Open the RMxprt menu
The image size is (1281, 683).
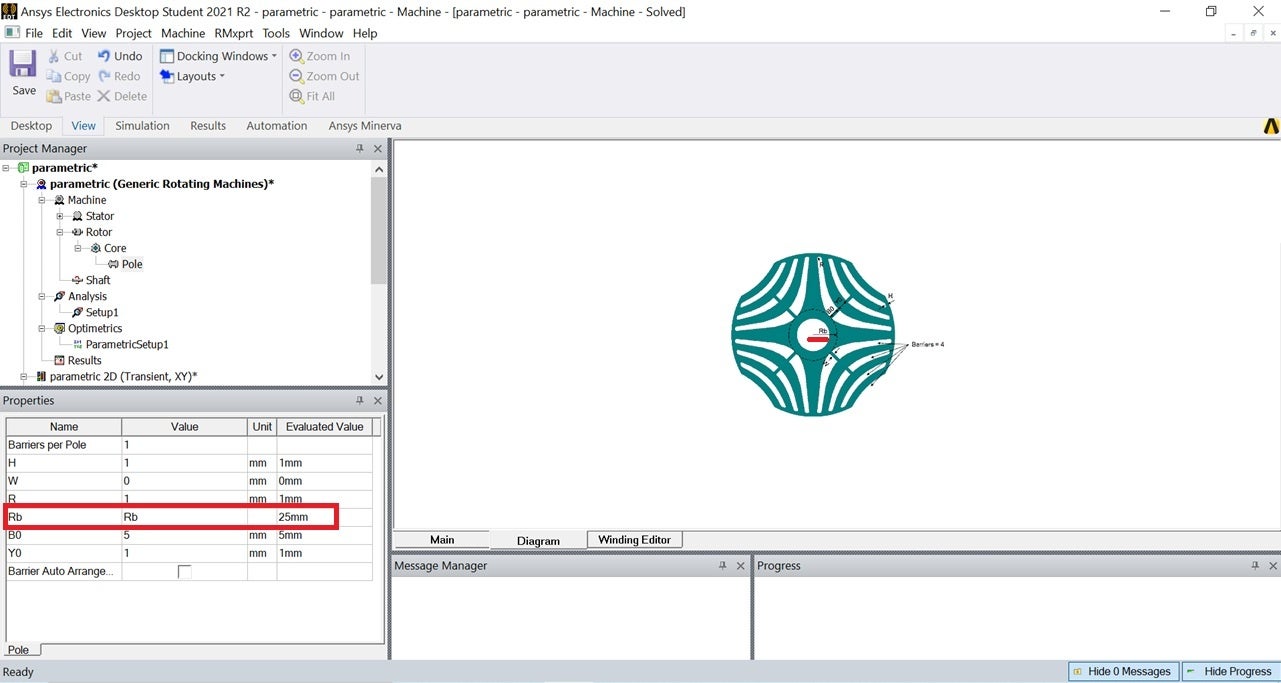[234, 33]
